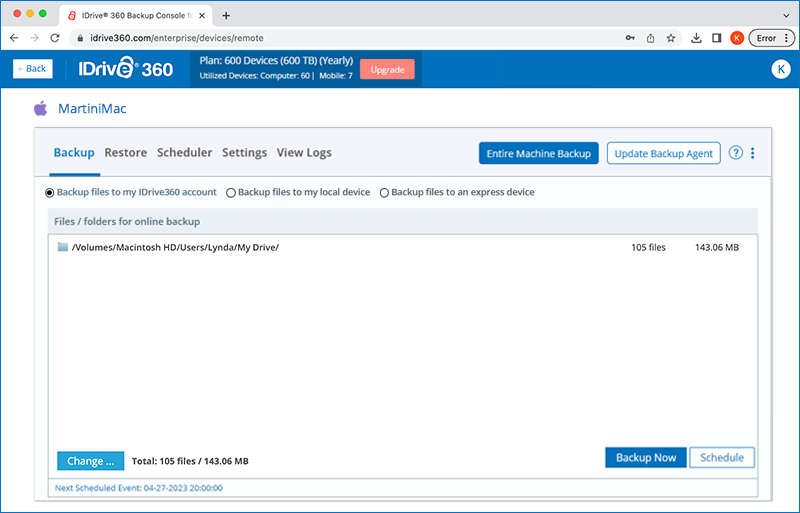
Task: Click the Backup Now button
Action: click(646, 457)
